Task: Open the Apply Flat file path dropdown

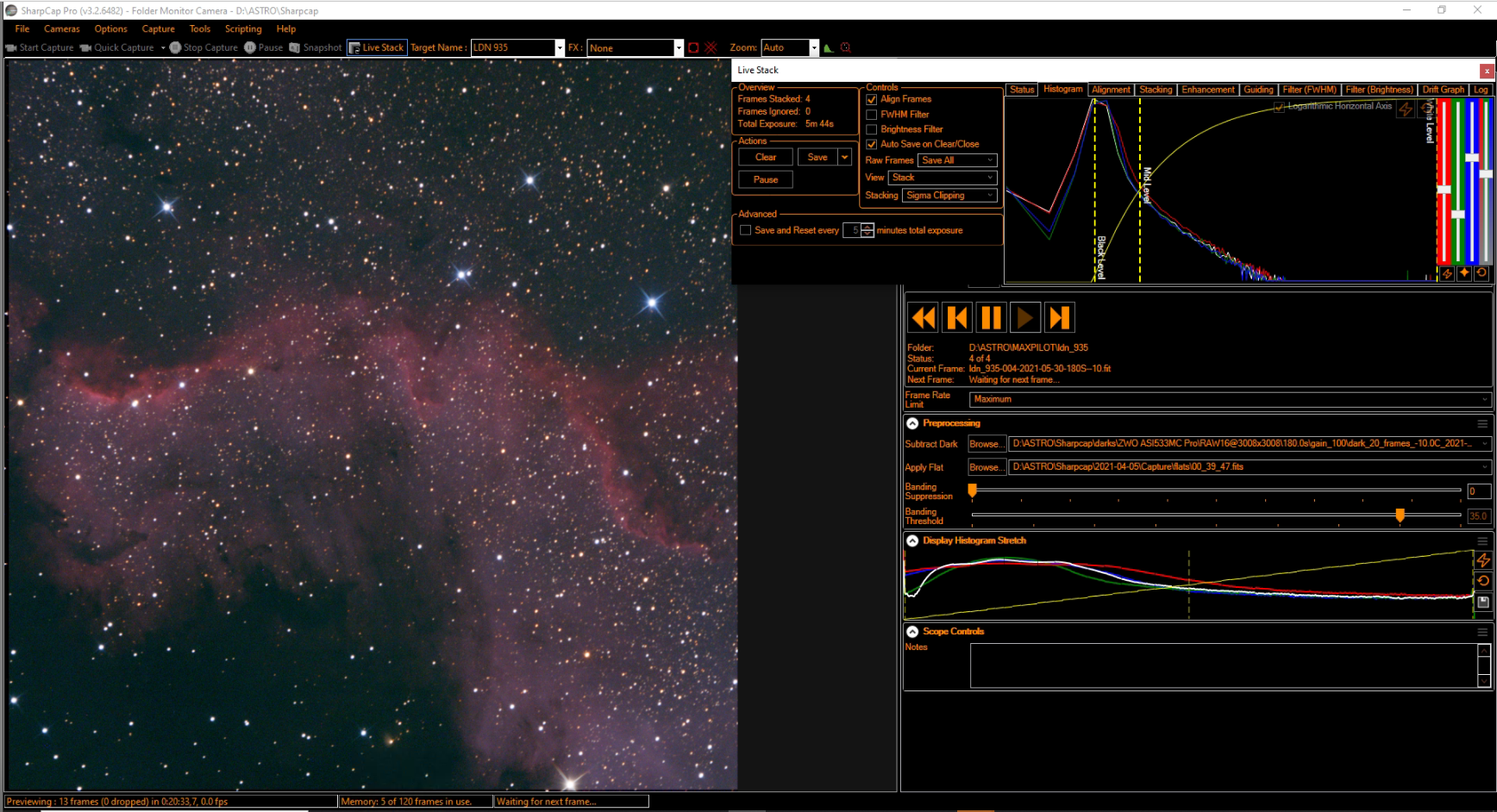Action: pos(1250,466)
